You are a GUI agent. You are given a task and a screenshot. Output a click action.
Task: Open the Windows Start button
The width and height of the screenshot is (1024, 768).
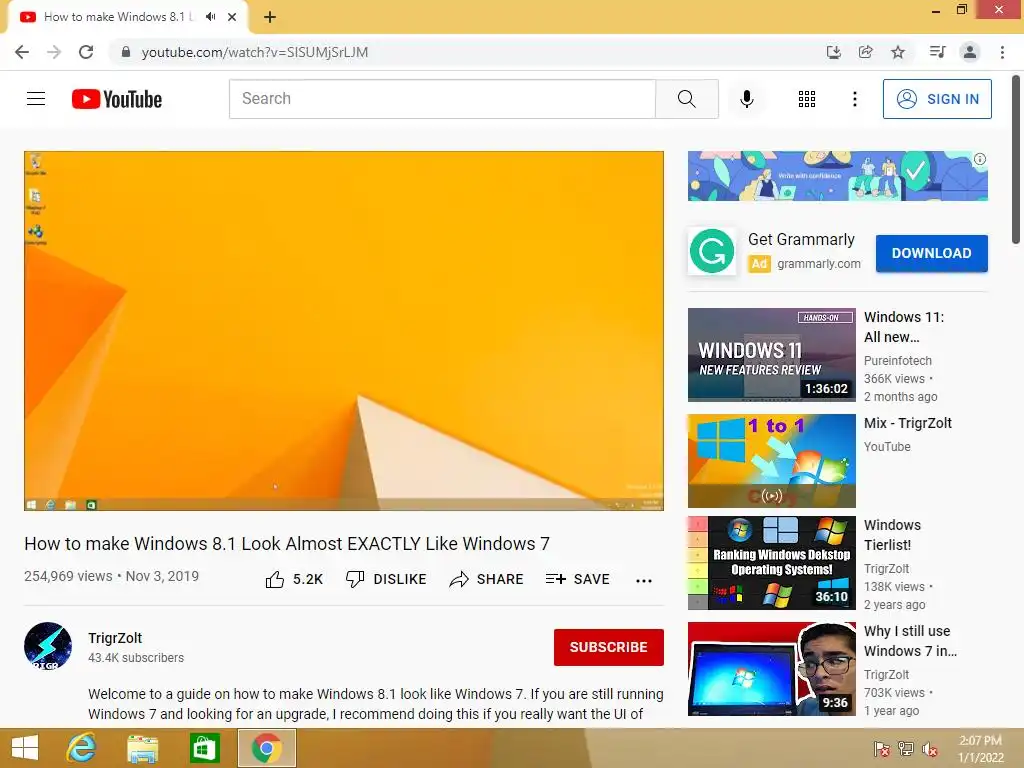click(25, 748)
